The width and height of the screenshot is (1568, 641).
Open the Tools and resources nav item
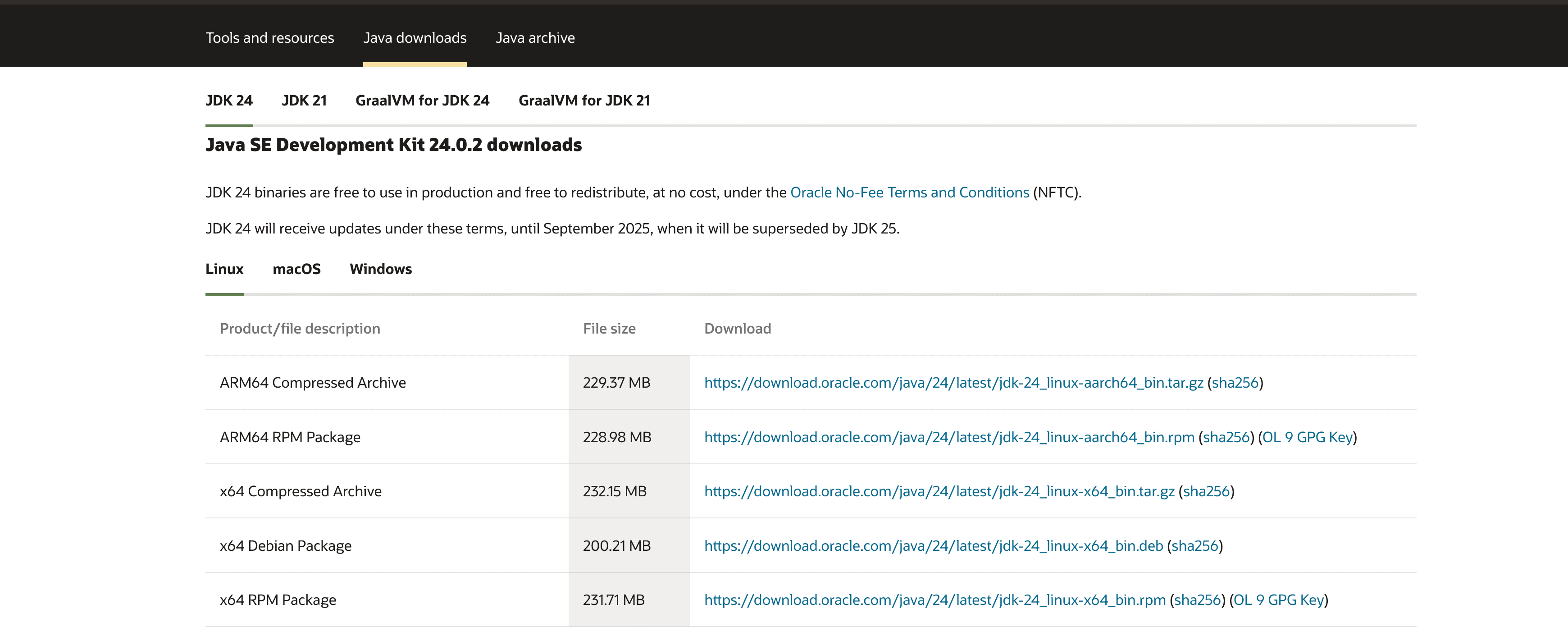[269, 38]
